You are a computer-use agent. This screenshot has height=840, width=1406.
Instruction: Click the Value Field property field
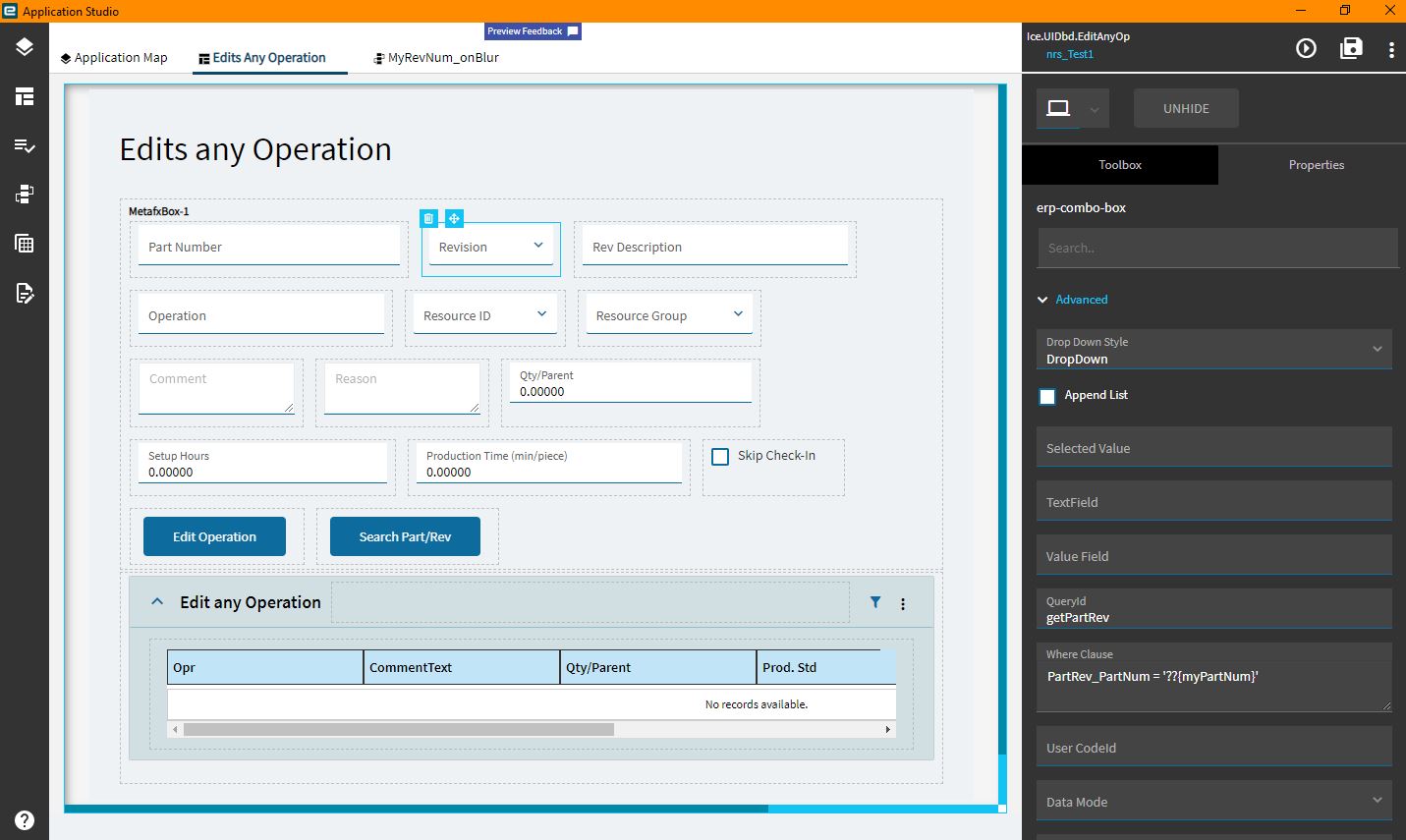(1214, 555)
